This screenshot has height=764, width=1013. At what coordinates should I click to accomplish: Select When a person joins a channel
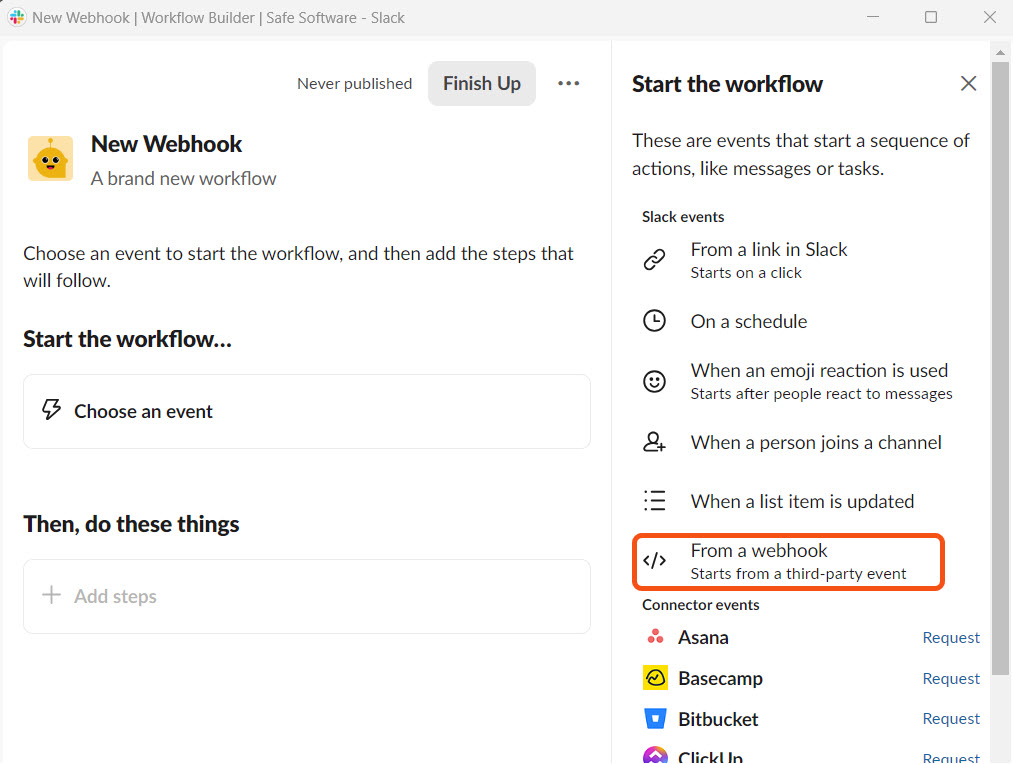[x=791, y=442]
